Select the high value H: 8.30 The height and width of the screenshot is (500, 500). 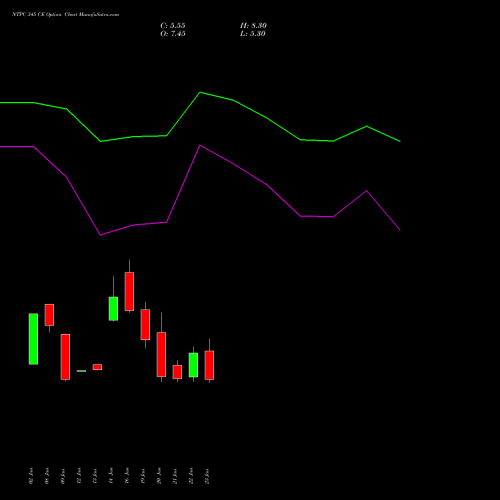(x=253, y=26)
